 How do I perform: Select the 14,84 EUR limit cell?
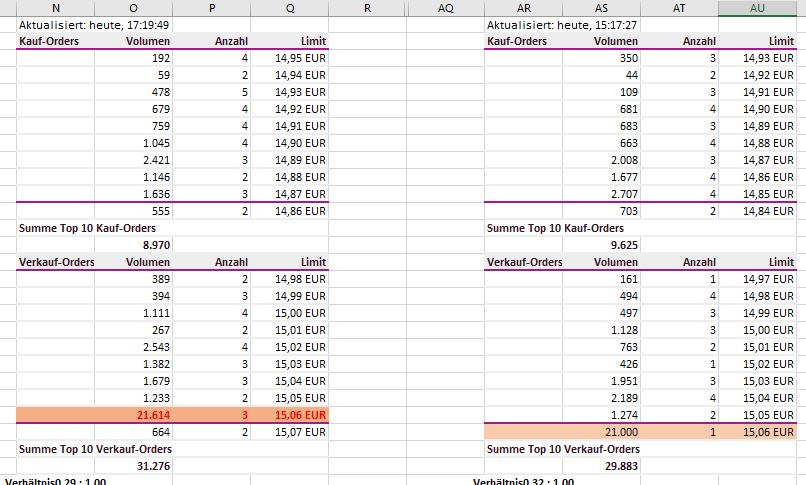click(757, 211)
